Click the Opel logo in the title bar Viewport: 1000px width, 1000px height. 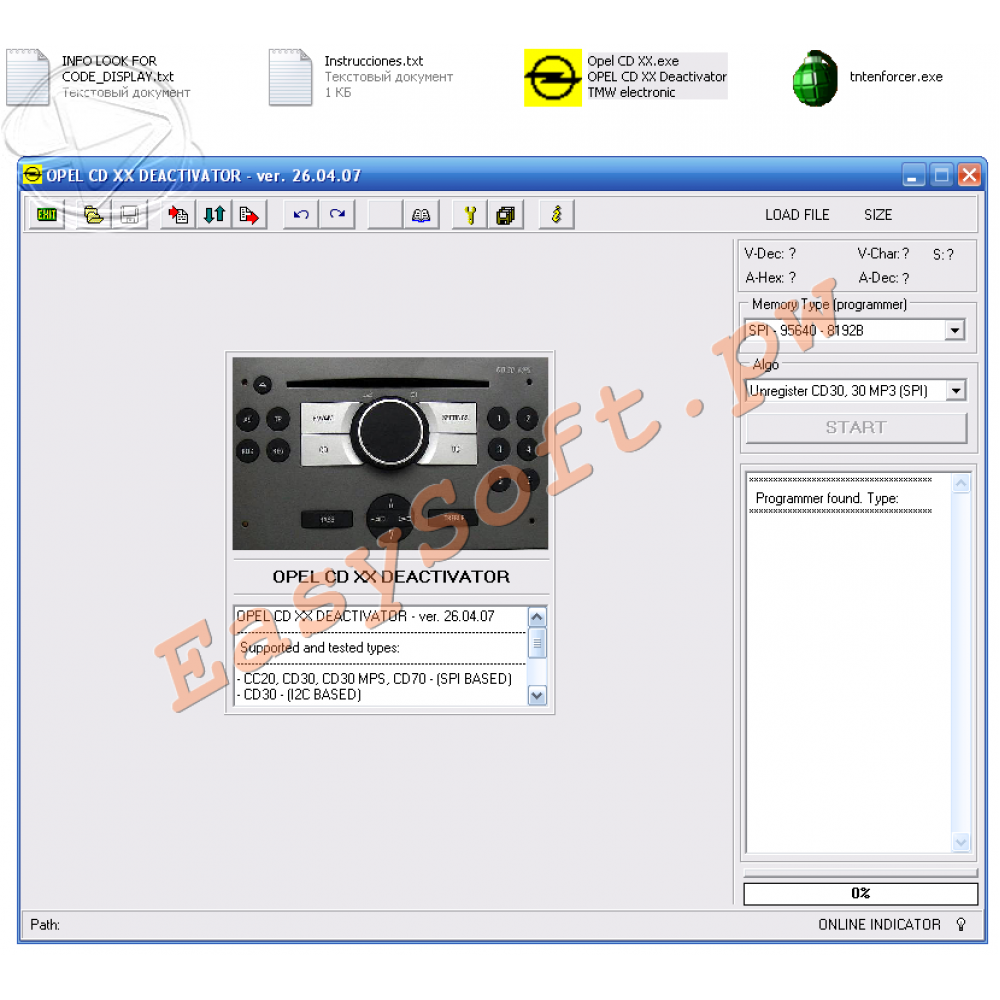32,174
